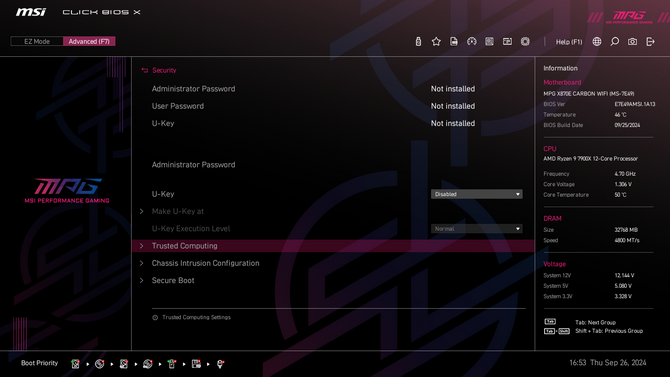Select Advanced (F7) mode tab
The image size is (670, 377).
pos(89,41)
